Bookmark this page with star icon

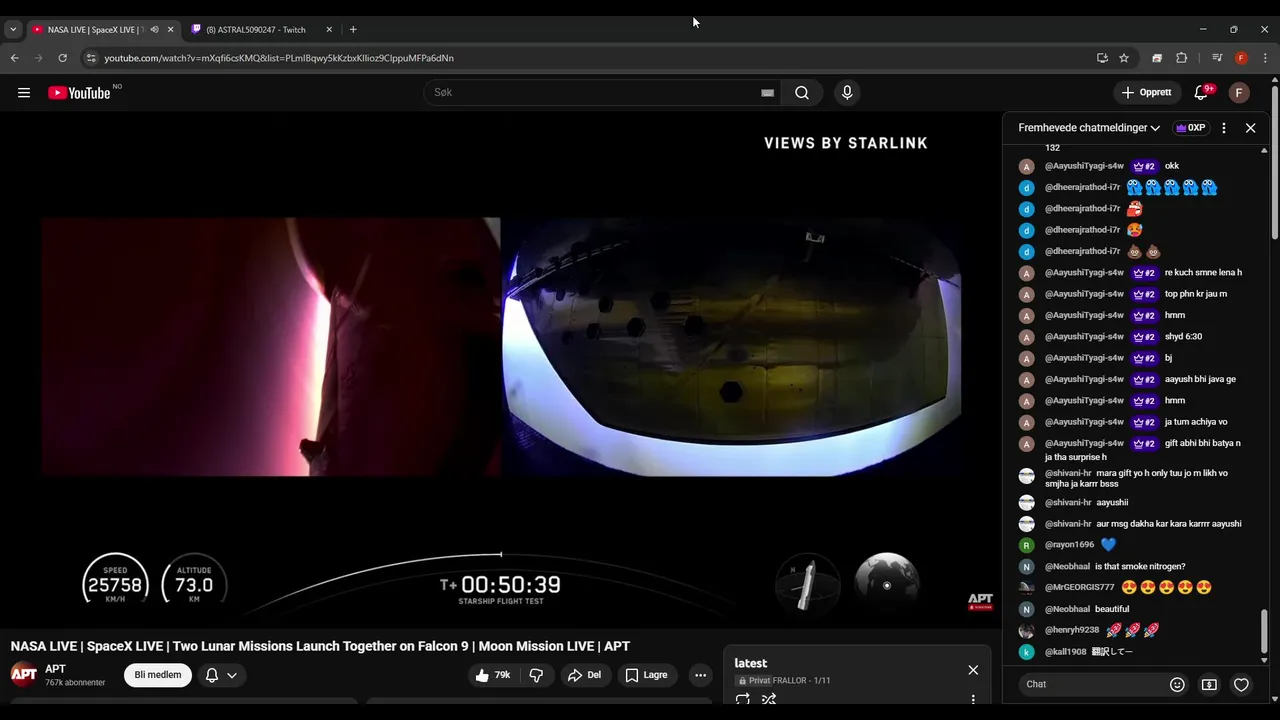point(1124,58)
